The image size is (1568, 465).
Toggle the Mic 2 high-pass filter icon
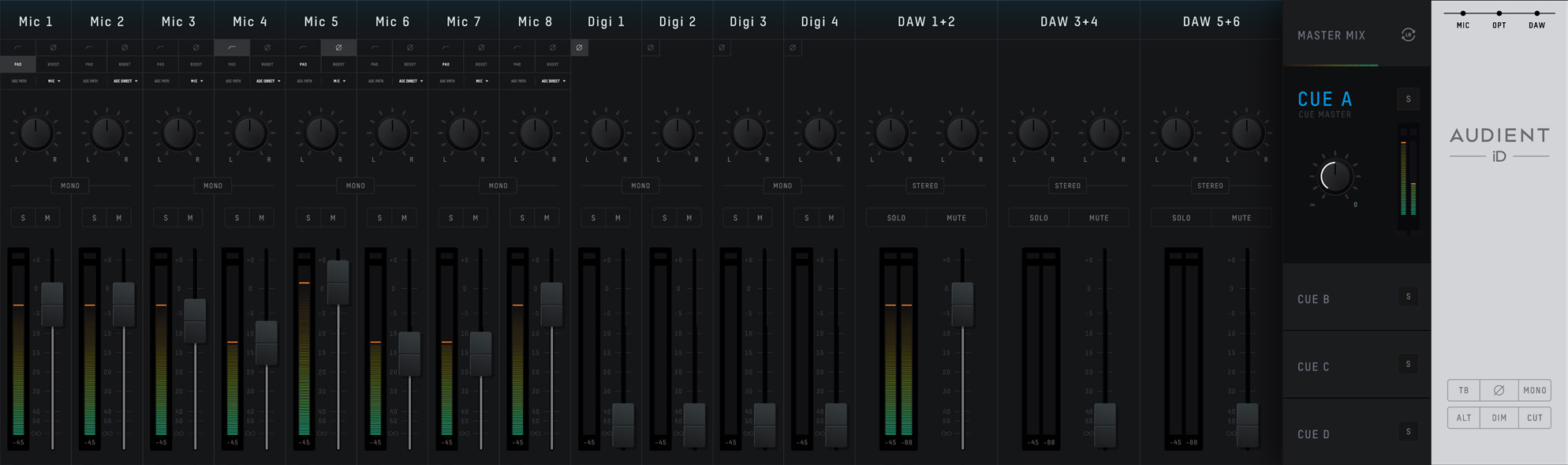click(x=89, y=48)
